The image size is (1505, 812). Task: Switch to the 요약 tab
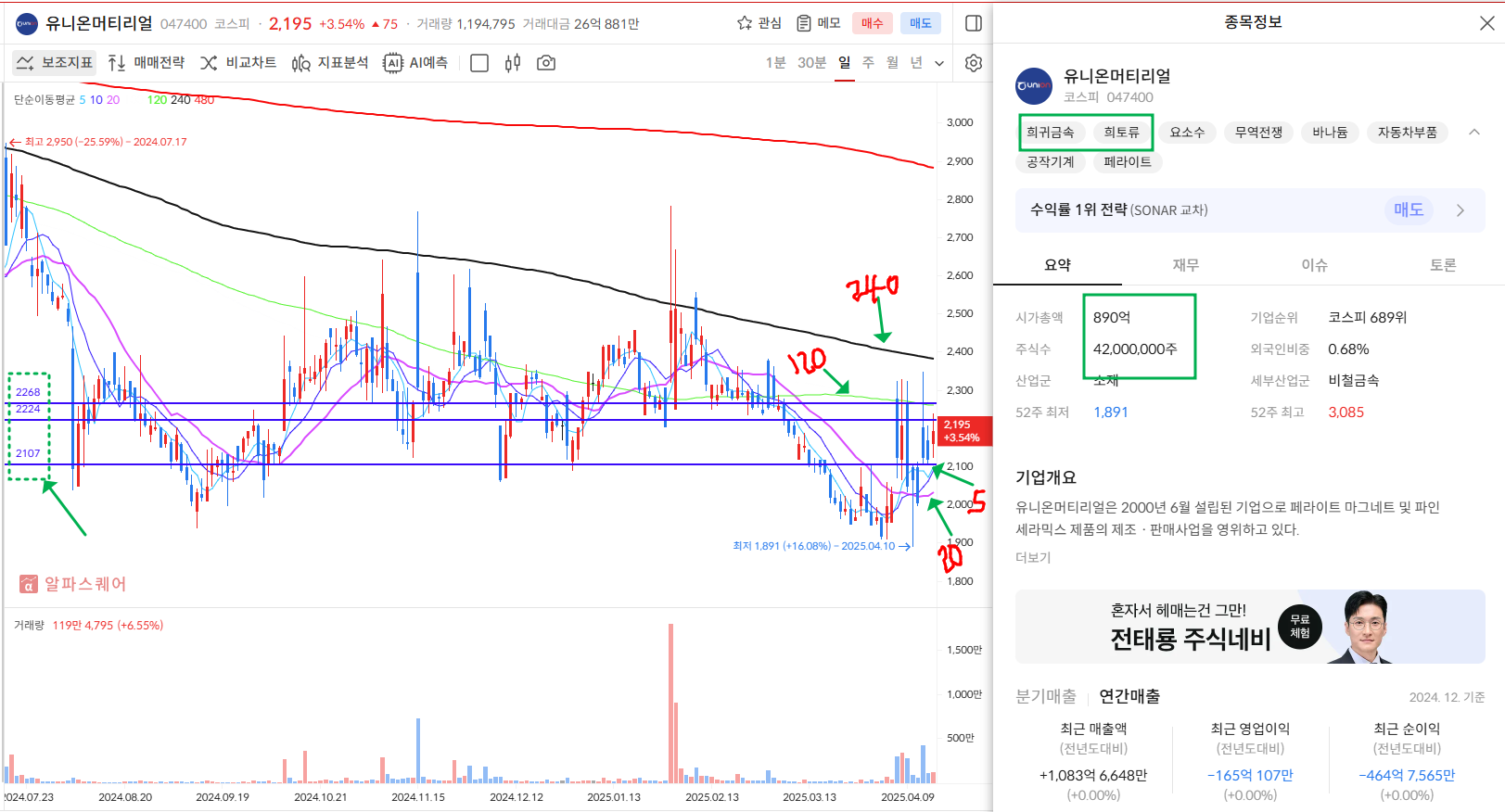[x=1057, y=265]
